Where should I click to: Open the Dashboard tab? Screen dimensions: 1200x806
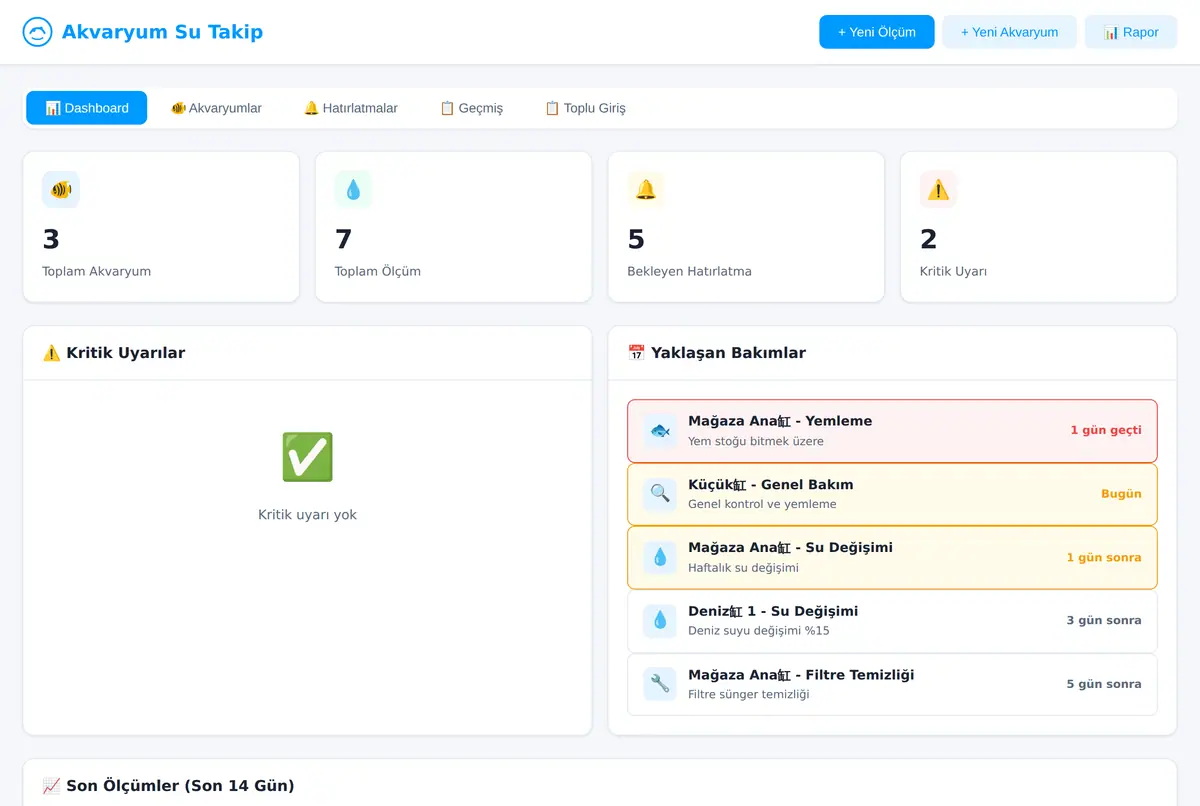coord(87,108)
